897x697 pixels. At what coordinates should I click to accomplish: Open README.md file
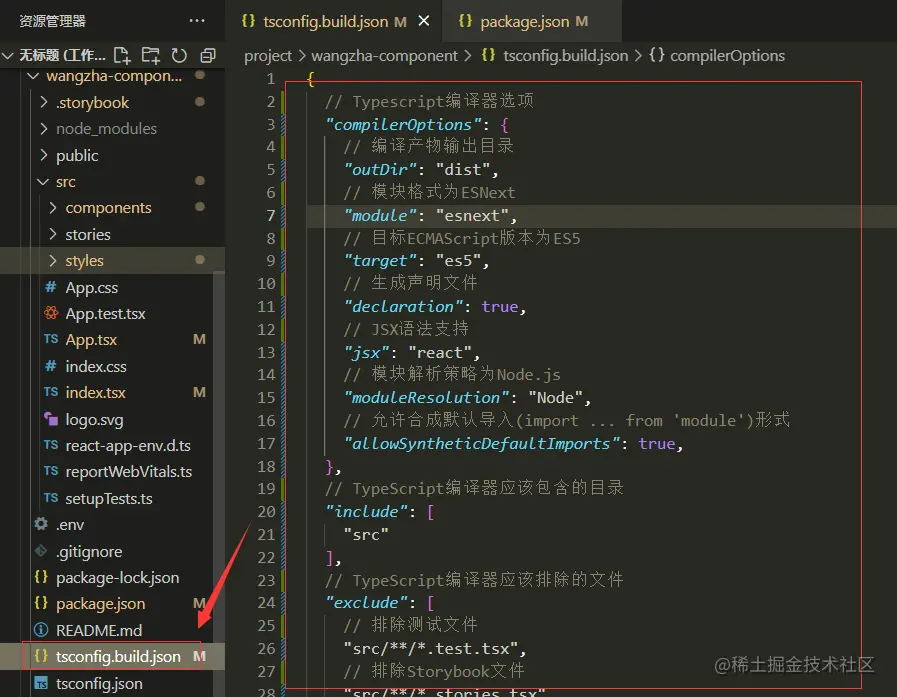pyautogui.click(x=98, y=631)
